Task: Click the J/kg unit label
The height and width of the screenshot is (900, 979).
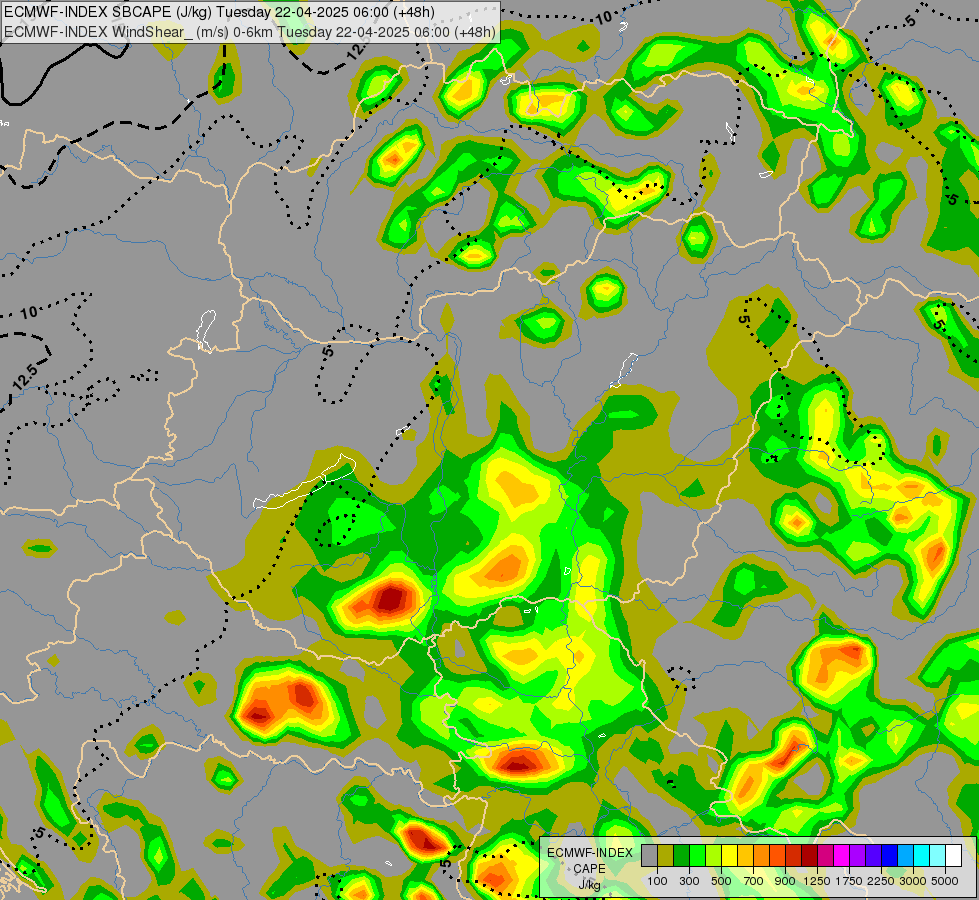Action: (x=589, y=886)
